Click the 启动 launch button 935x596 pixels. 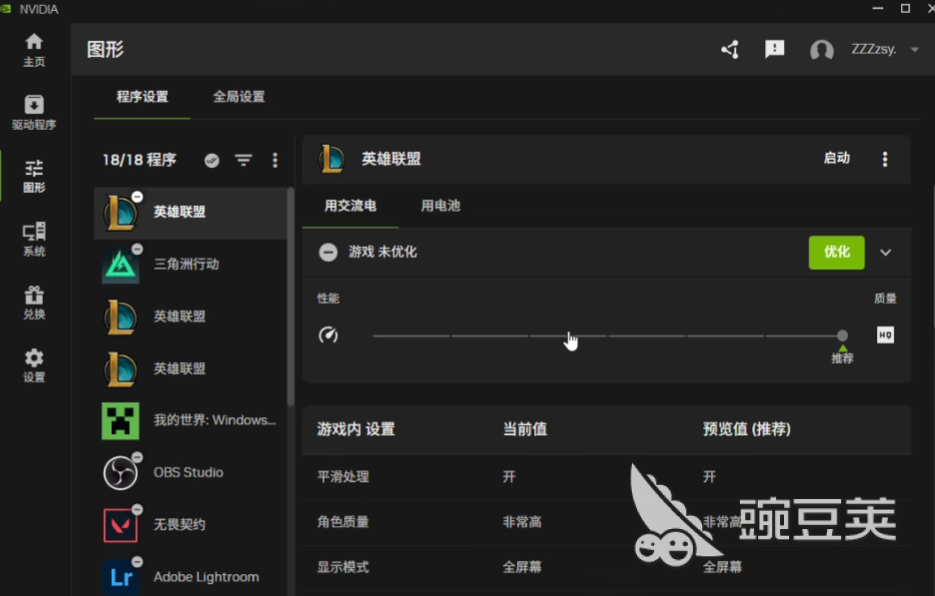(837, 158)
